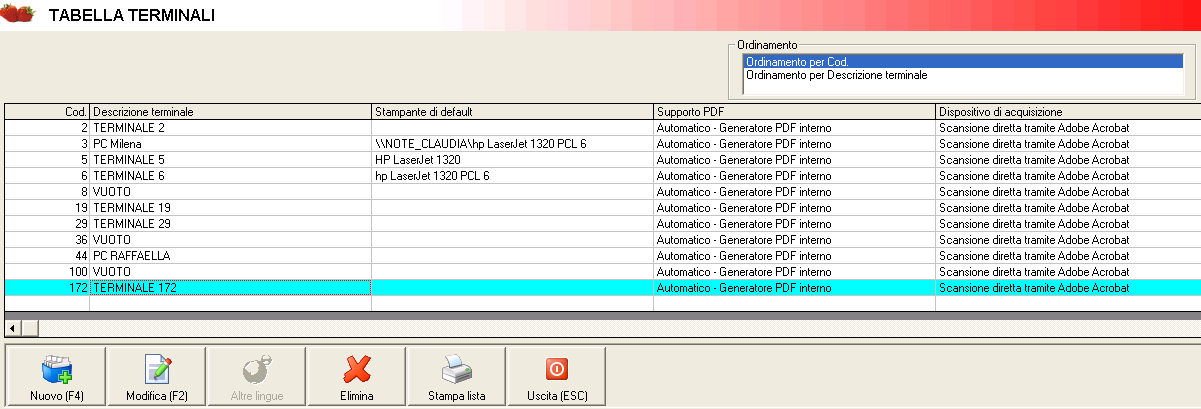This screenshot has width=1201, height=409.
Task: Click the code 44 cell
Action: coord(47,256)
